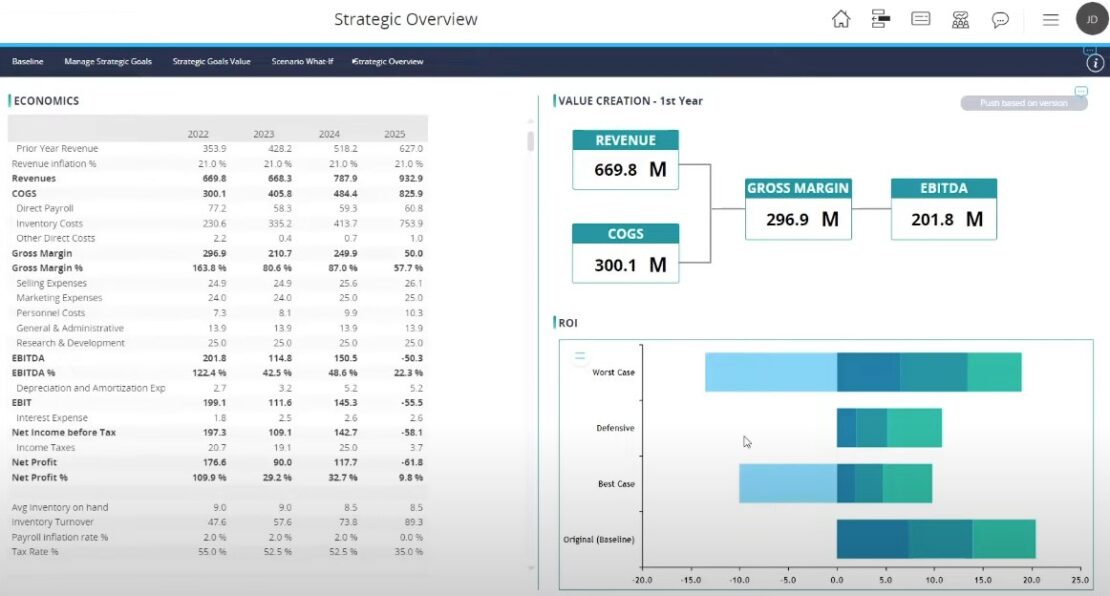Open the chat bubble icon
This screenshot has height=596, width=1110.
pos(1001,19)
